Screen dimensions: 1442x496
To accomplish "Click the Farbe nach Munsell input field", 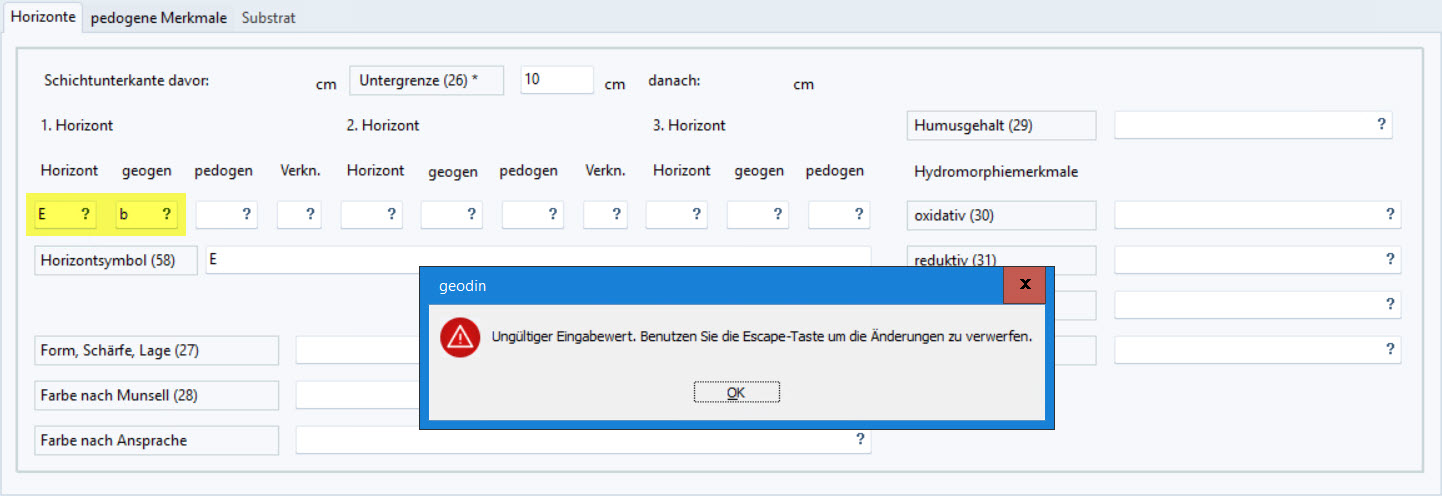I will tap(357, 395).
